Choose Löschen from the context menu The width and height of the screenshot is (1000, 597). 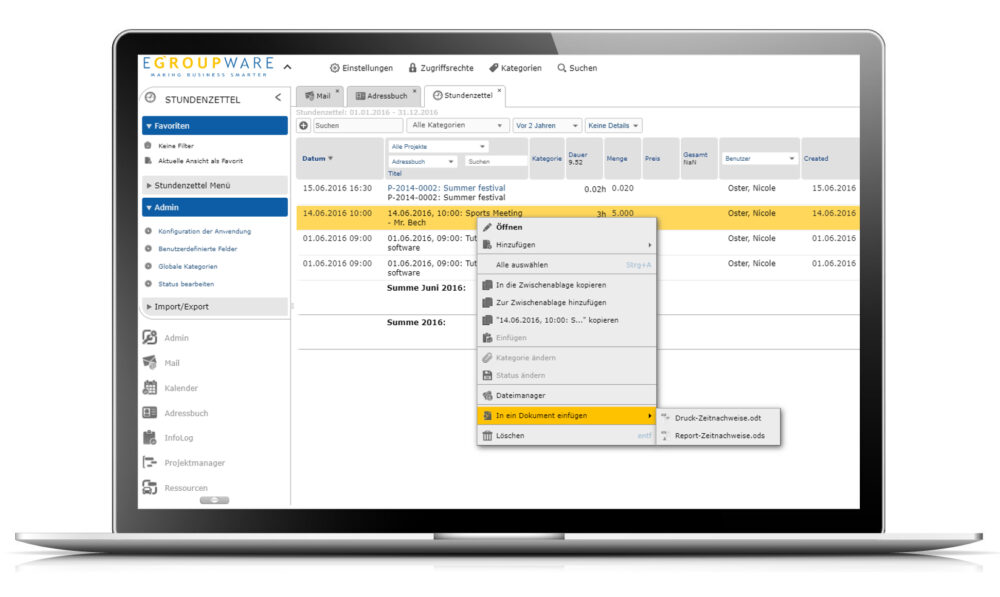pos(509,436)
